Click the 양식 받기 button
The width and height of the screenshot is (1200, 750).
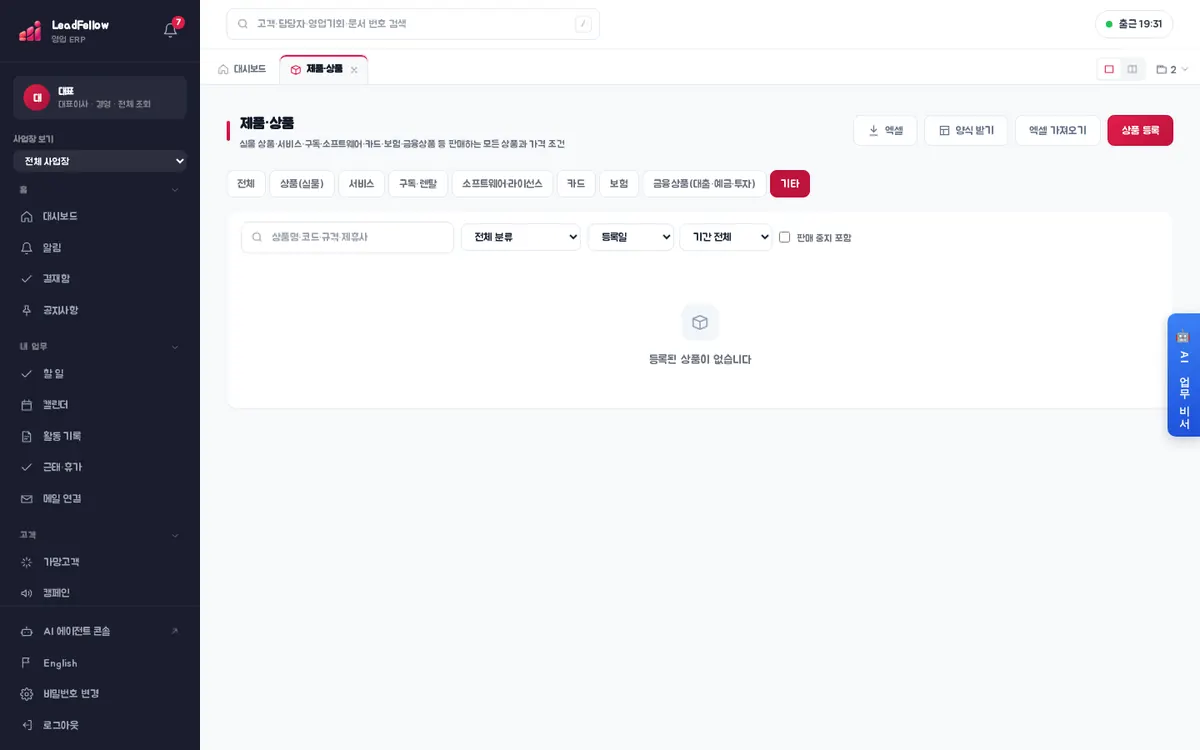point(966,130)
